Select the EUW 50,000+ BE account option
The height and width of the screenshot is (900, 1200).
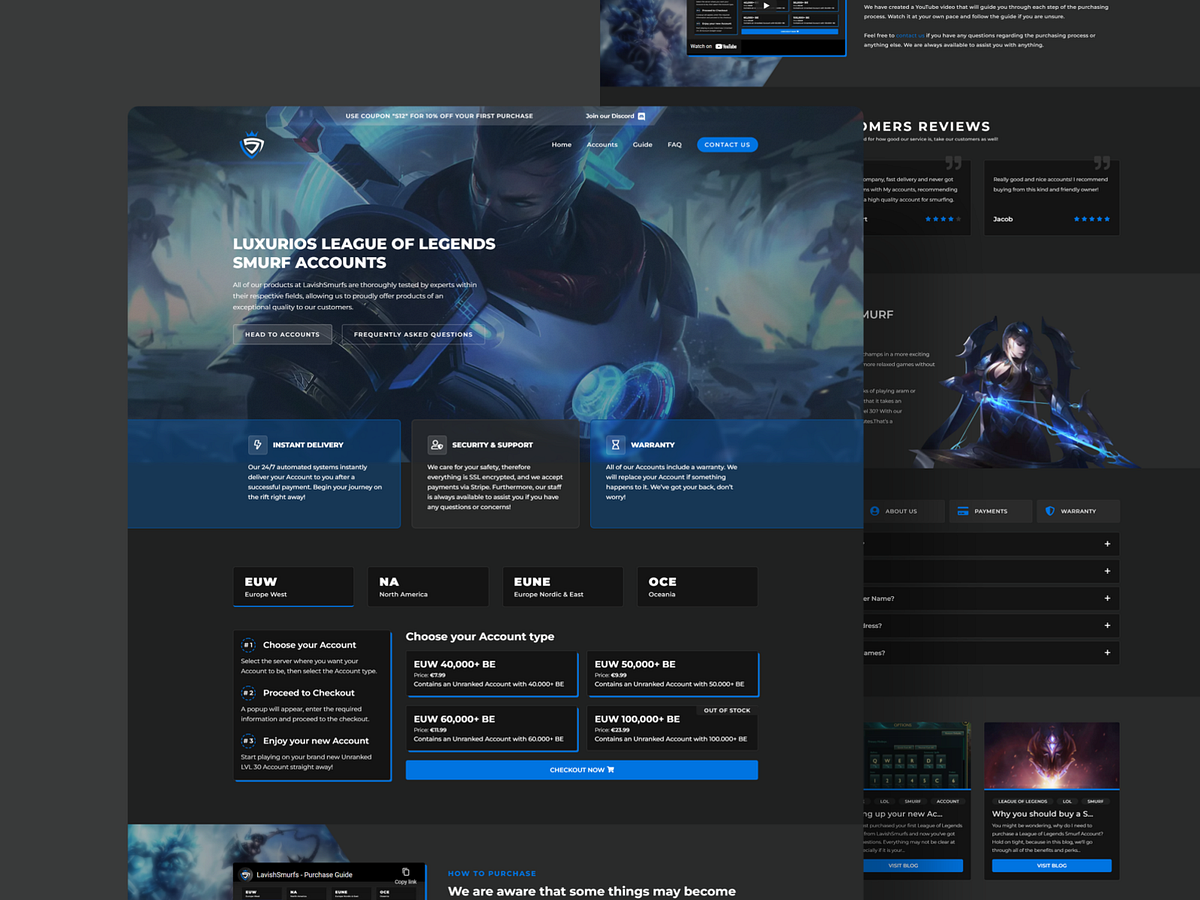pos(671,674)
